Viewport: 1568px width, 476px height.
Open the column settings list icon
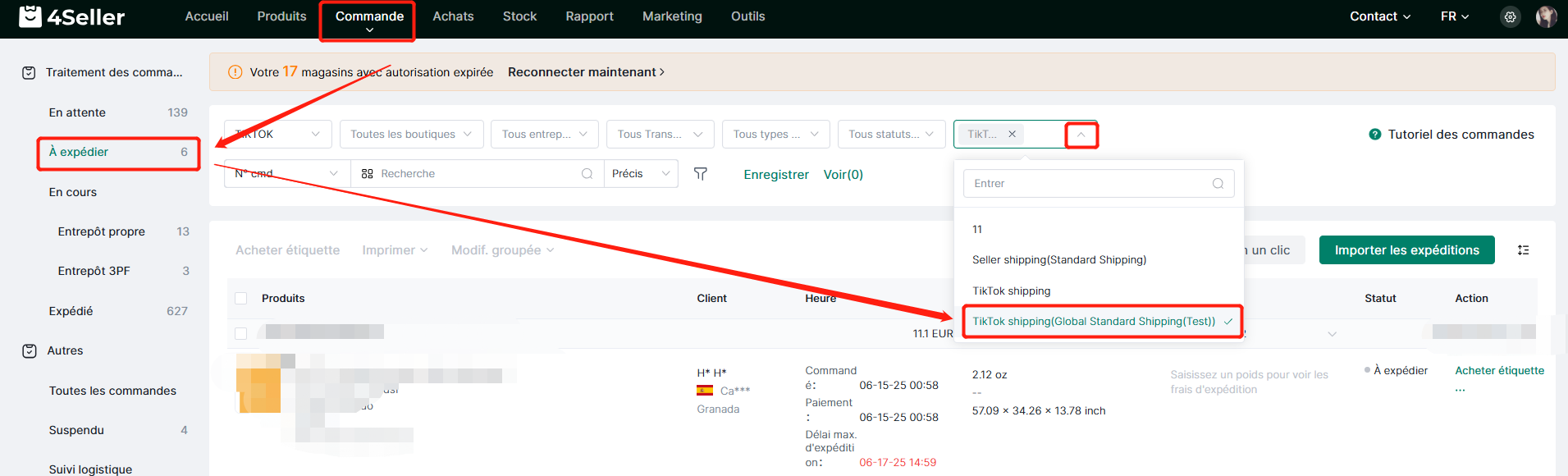click(1524, 250)
